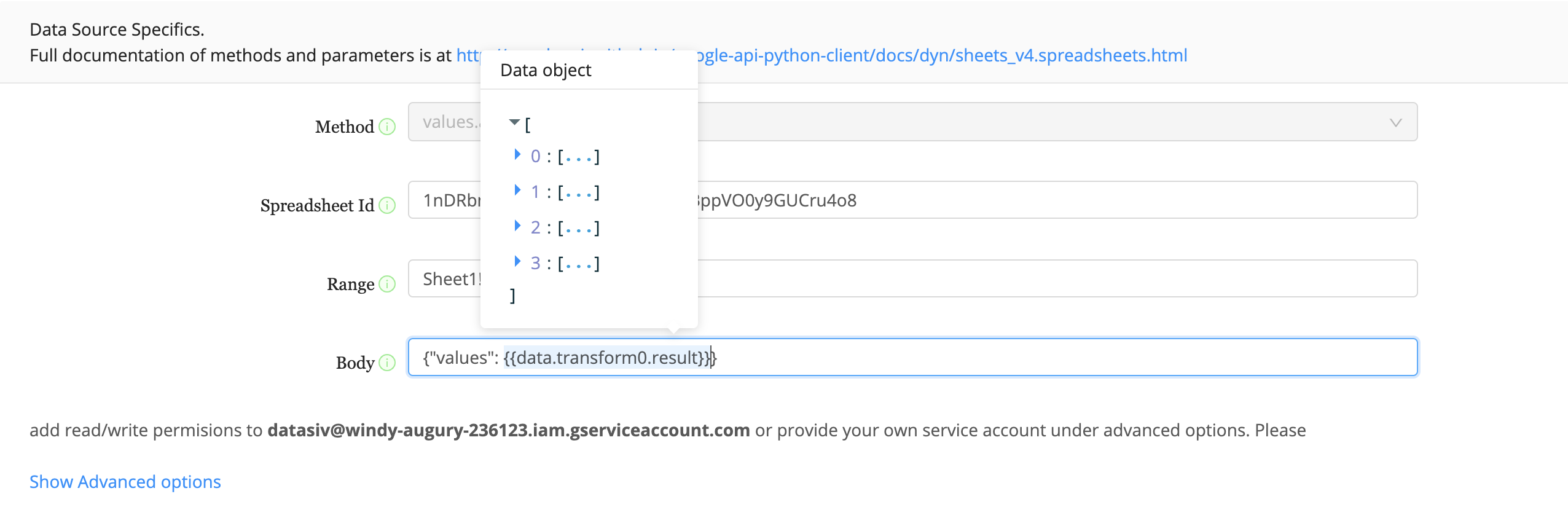Click the info icon next to Spreadsheet Id

(387, 205)
